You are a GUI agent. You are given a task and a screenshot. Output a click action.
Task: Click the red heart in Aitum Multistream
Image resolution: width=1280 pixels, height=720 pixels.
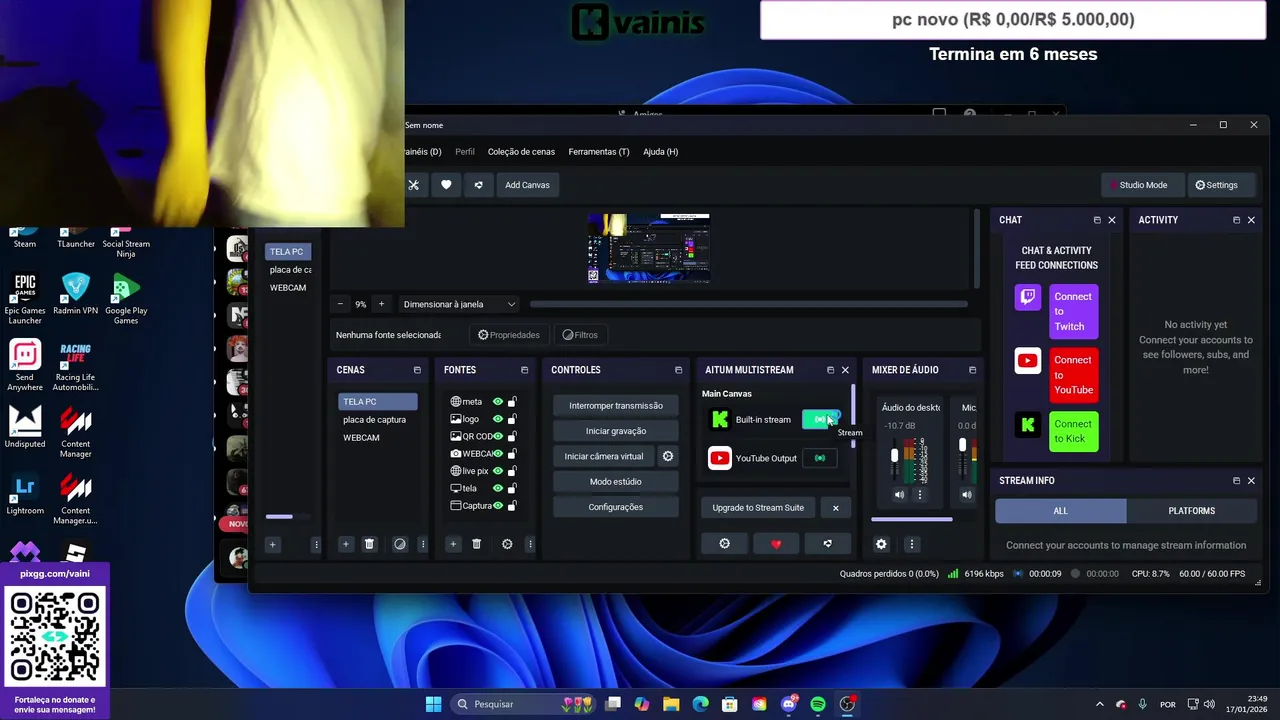click(776, 544)
